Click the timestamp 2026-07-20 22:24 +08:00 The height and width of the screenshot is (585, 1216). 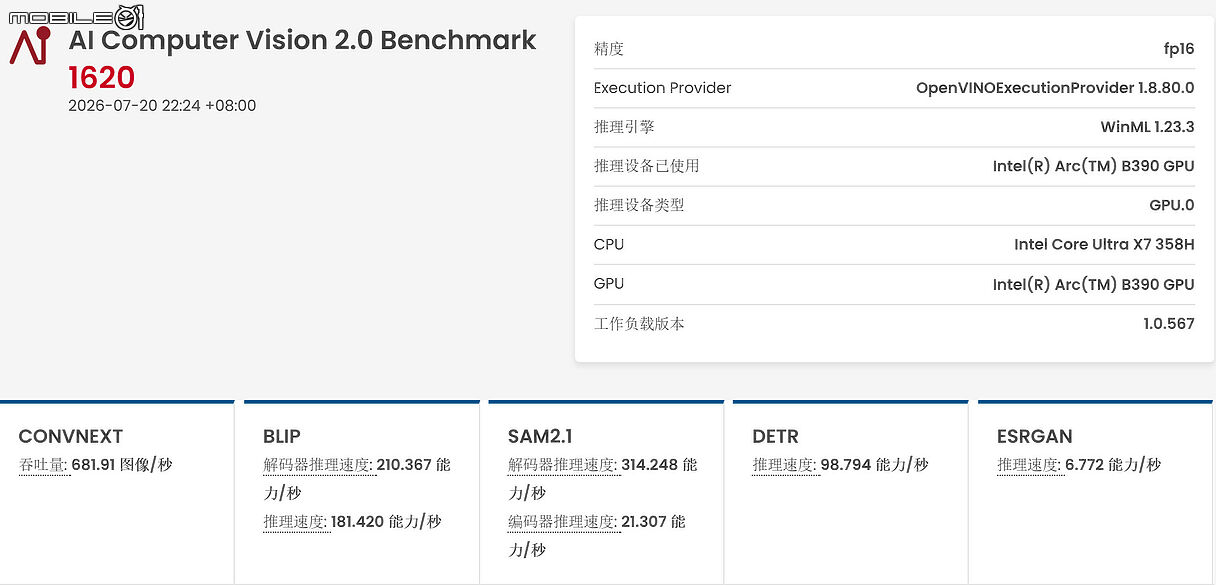tap(162, 105)
